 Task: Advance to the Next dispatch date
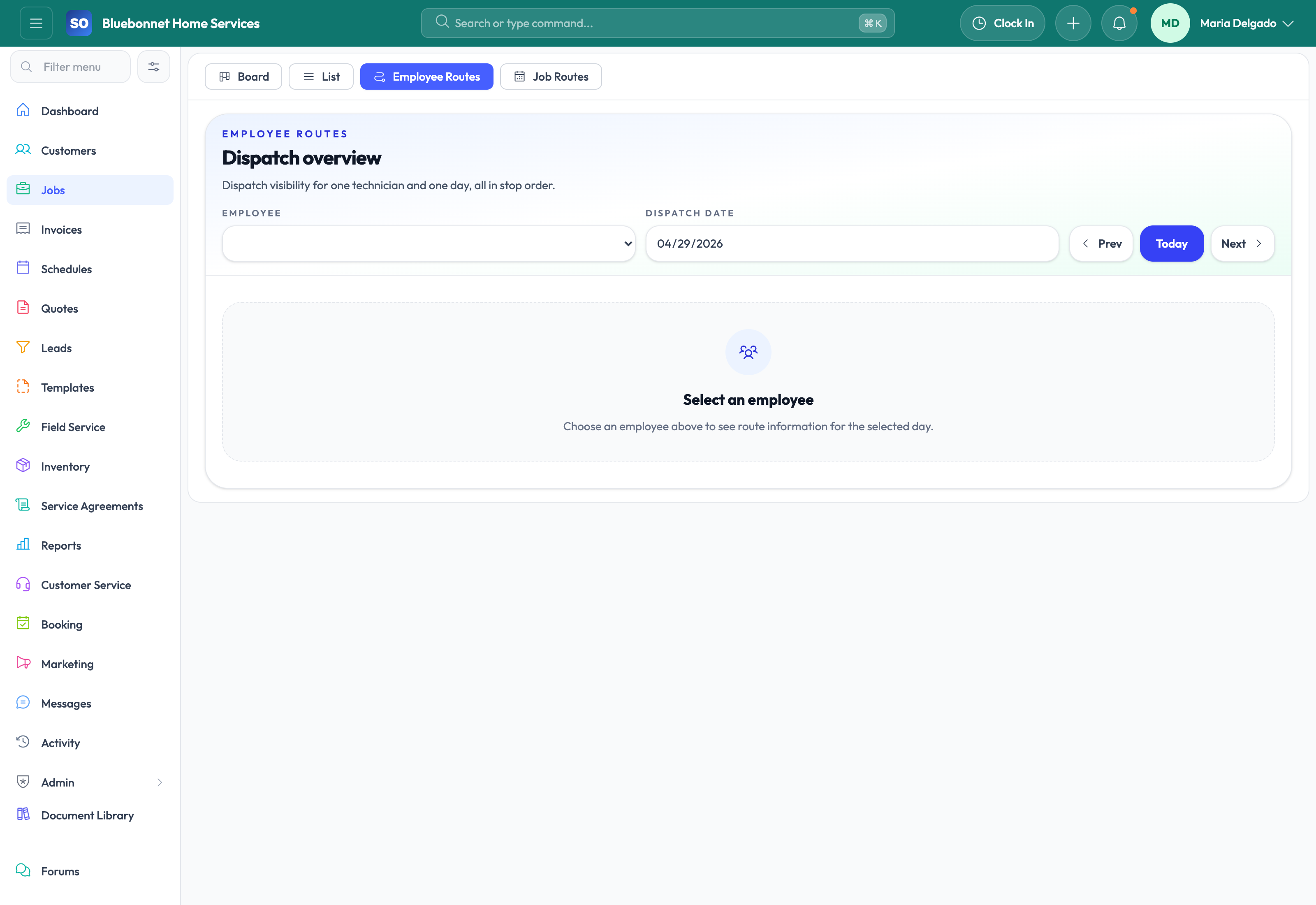click(1242, 244)
